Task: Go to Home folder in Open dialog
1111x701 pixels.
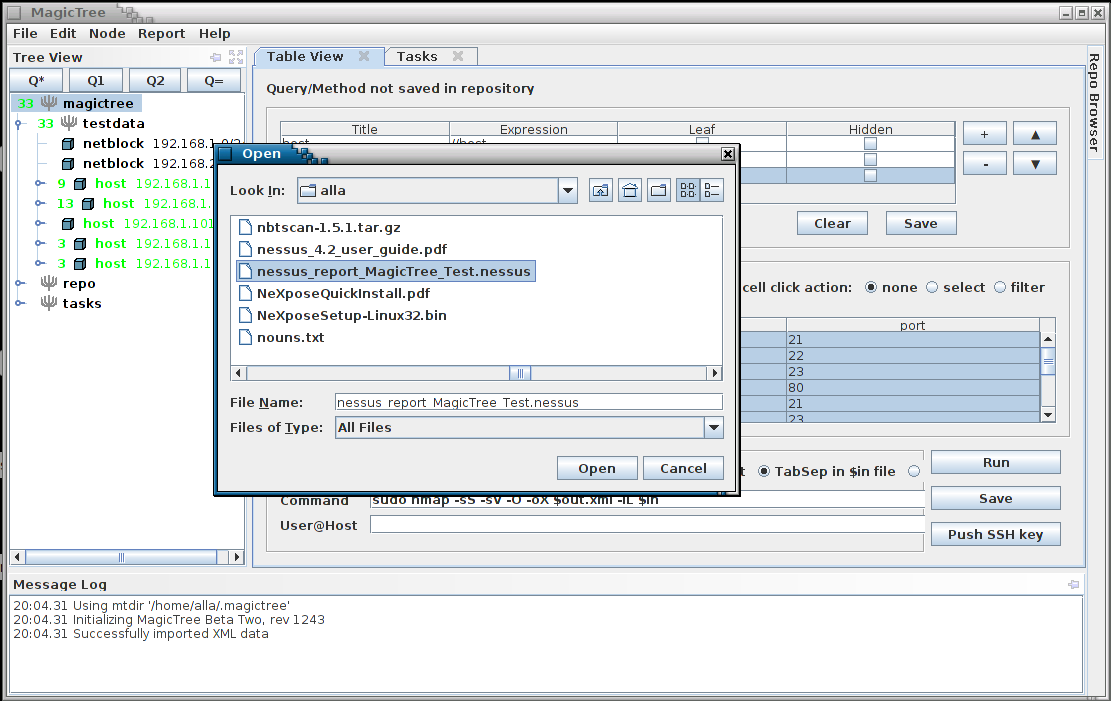Action: [x=630, y=190]
